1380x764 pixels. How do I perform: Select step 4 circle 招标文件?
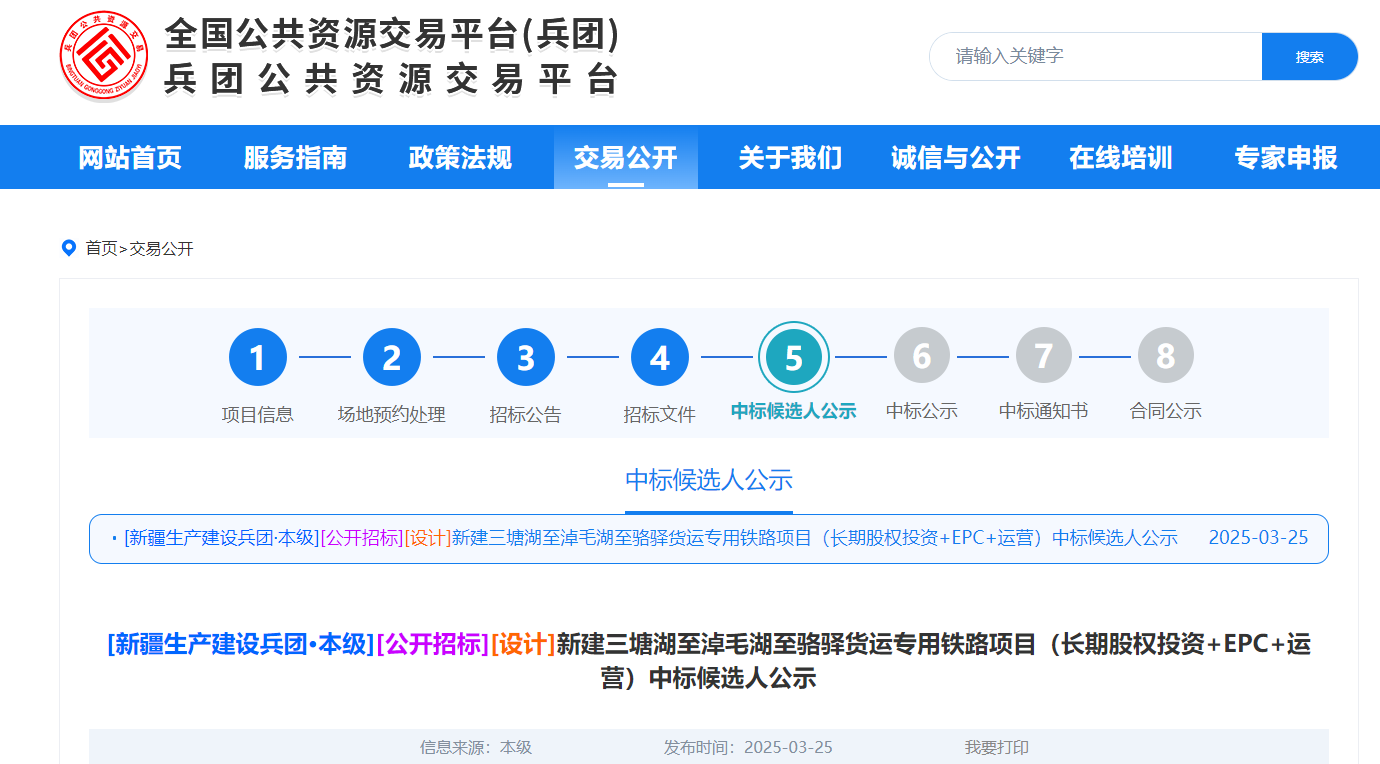tap(660, 357)
